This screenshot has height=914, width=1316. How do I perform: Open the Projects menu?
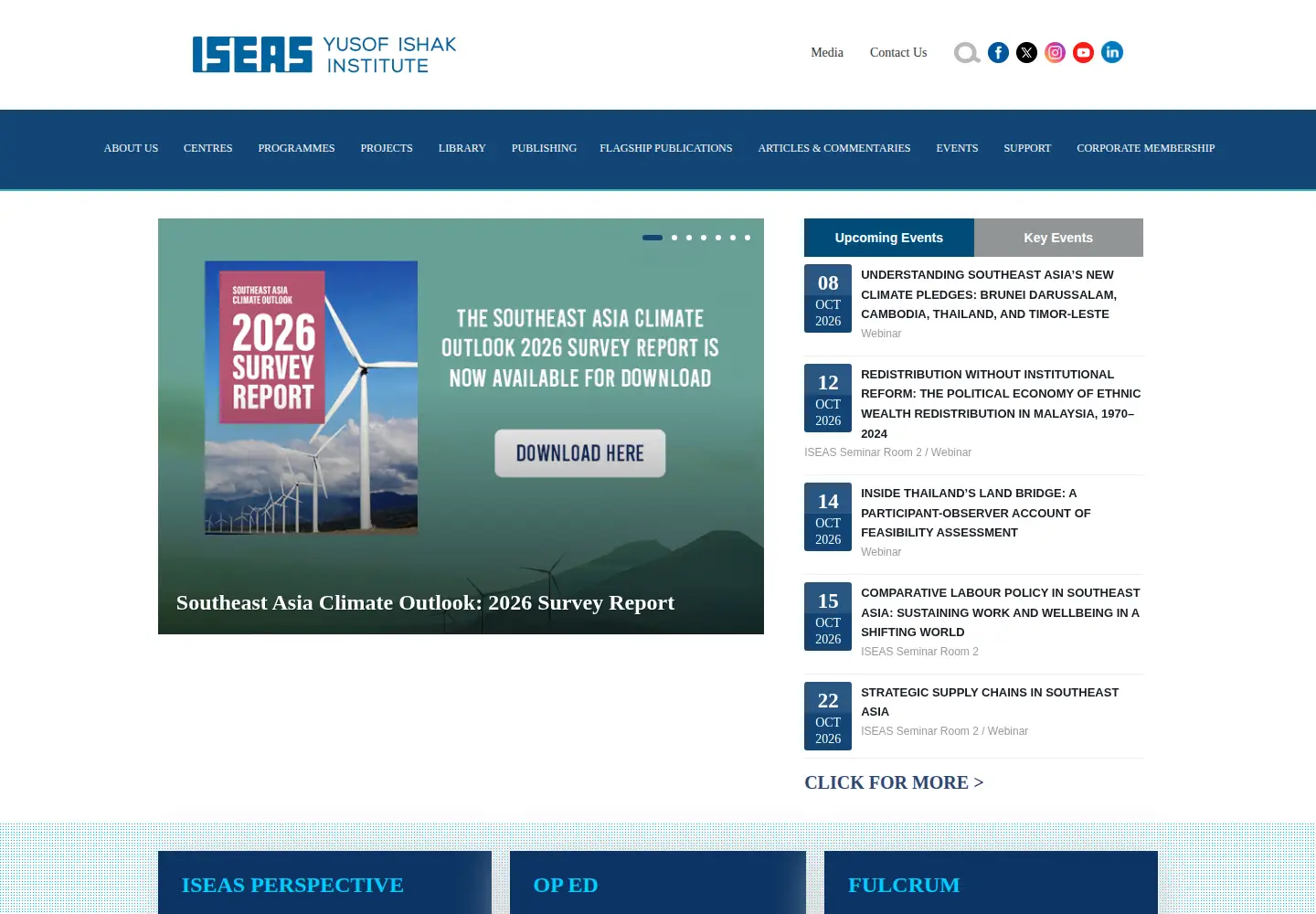(387, 148)
